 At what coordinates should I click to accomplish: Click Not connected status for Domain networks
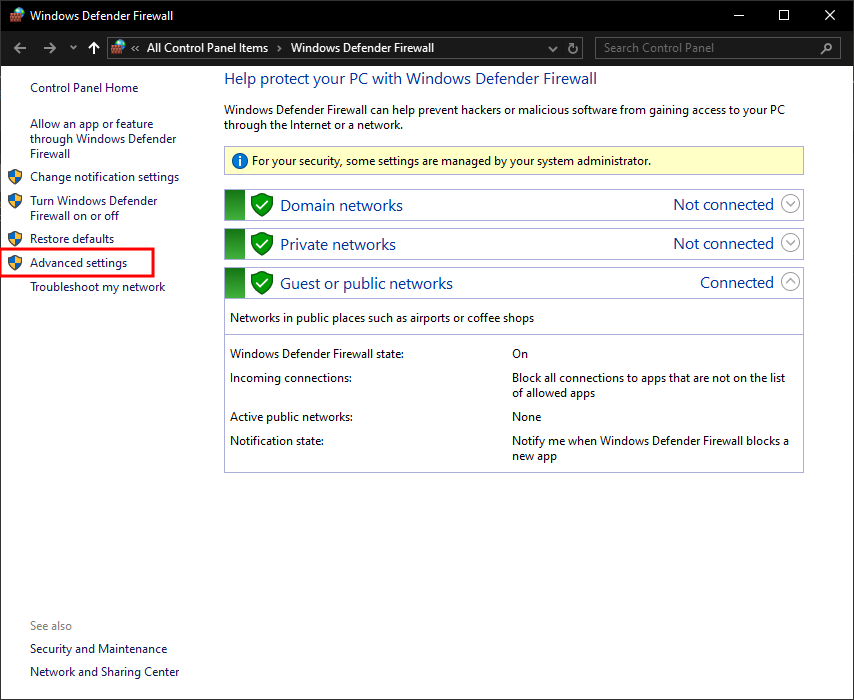tap(723, 204)
